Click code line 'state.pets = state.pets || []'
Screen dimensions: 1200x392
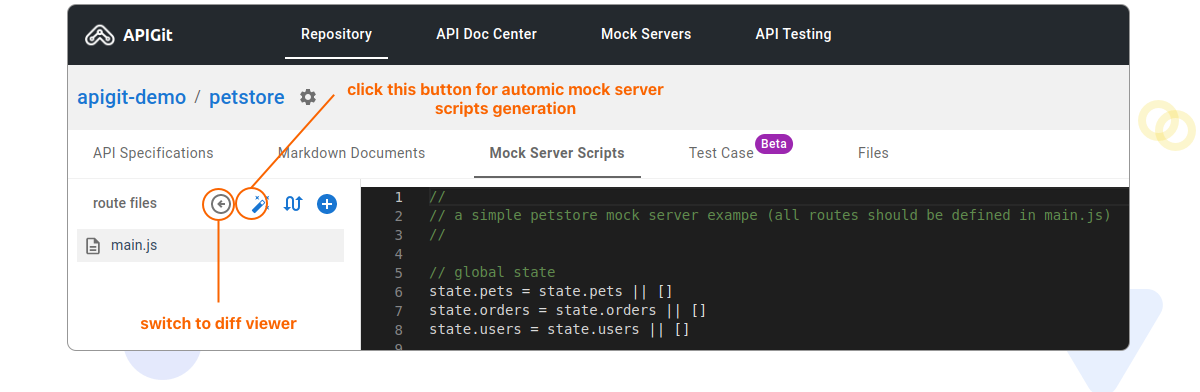(x=551, y=291)
